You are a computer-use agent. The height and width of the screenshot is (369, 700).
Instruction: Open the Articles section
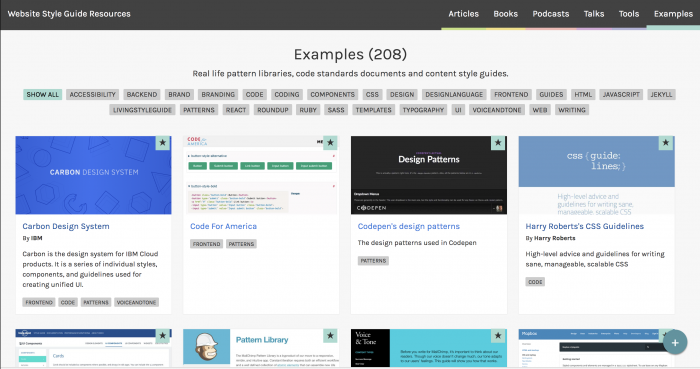pyautogui.click(x=463, y=14)
